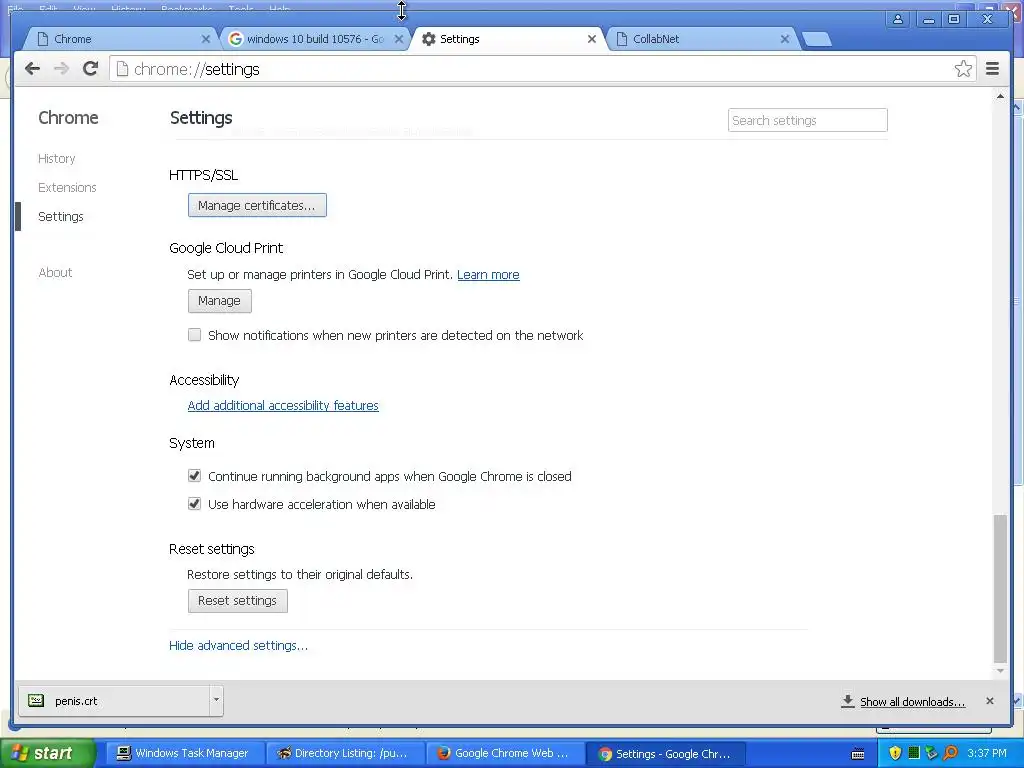The height and width of the screenshot is (768, 1024).
Task: Click the orange magnifier tray icon
Action: 950,753
